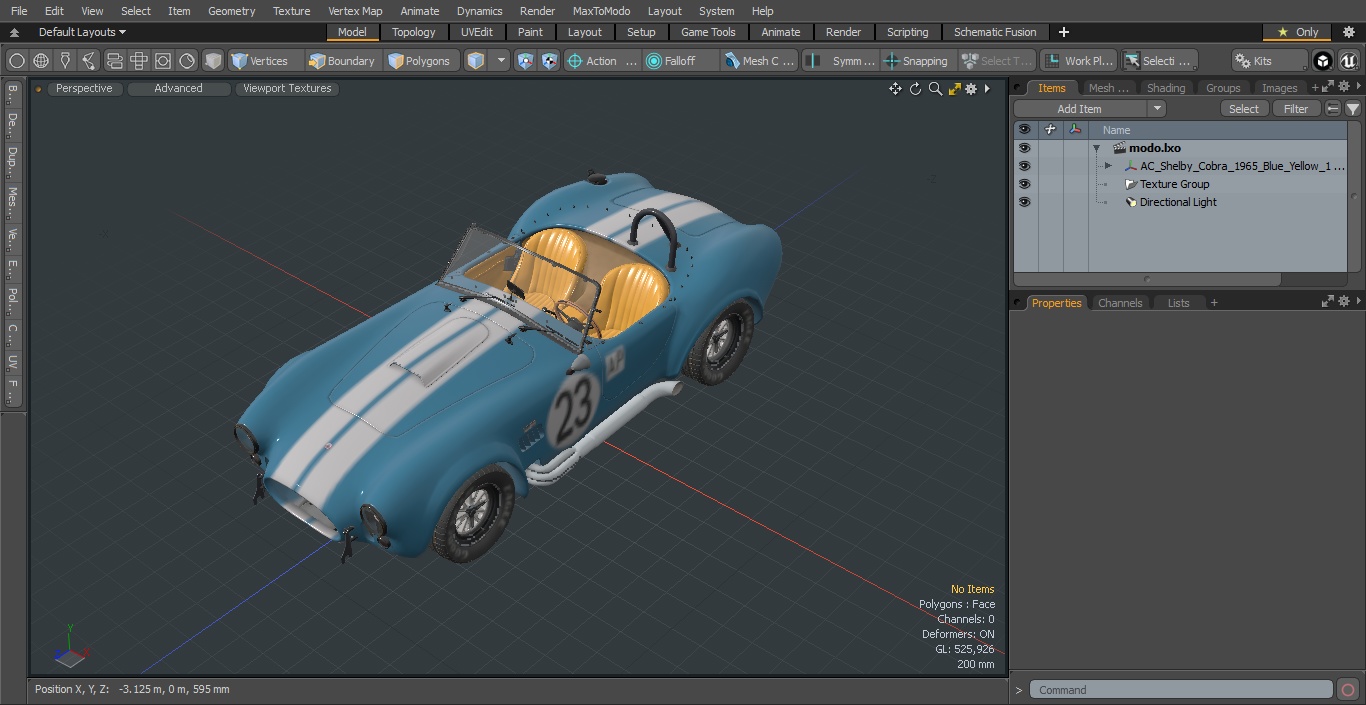The height and width of the screenshot is (705, 1366).
Task: Open Work Plane menu
Action: [x=1078, y=61]
